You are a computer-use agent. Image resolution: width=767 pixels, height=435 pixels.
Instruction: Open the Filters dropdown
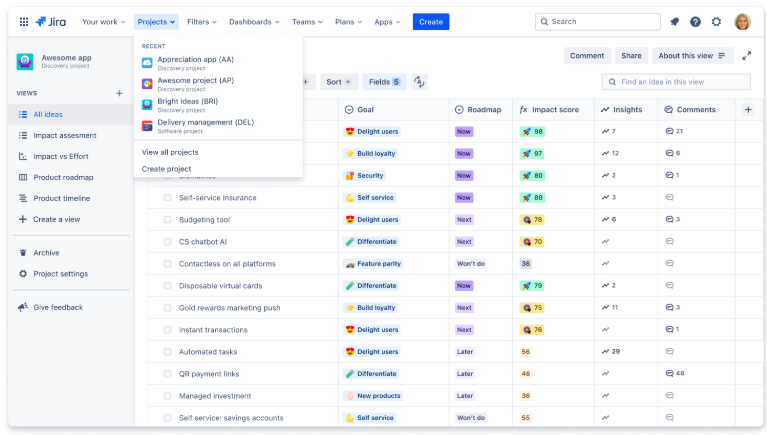click(x=202, y=22)
